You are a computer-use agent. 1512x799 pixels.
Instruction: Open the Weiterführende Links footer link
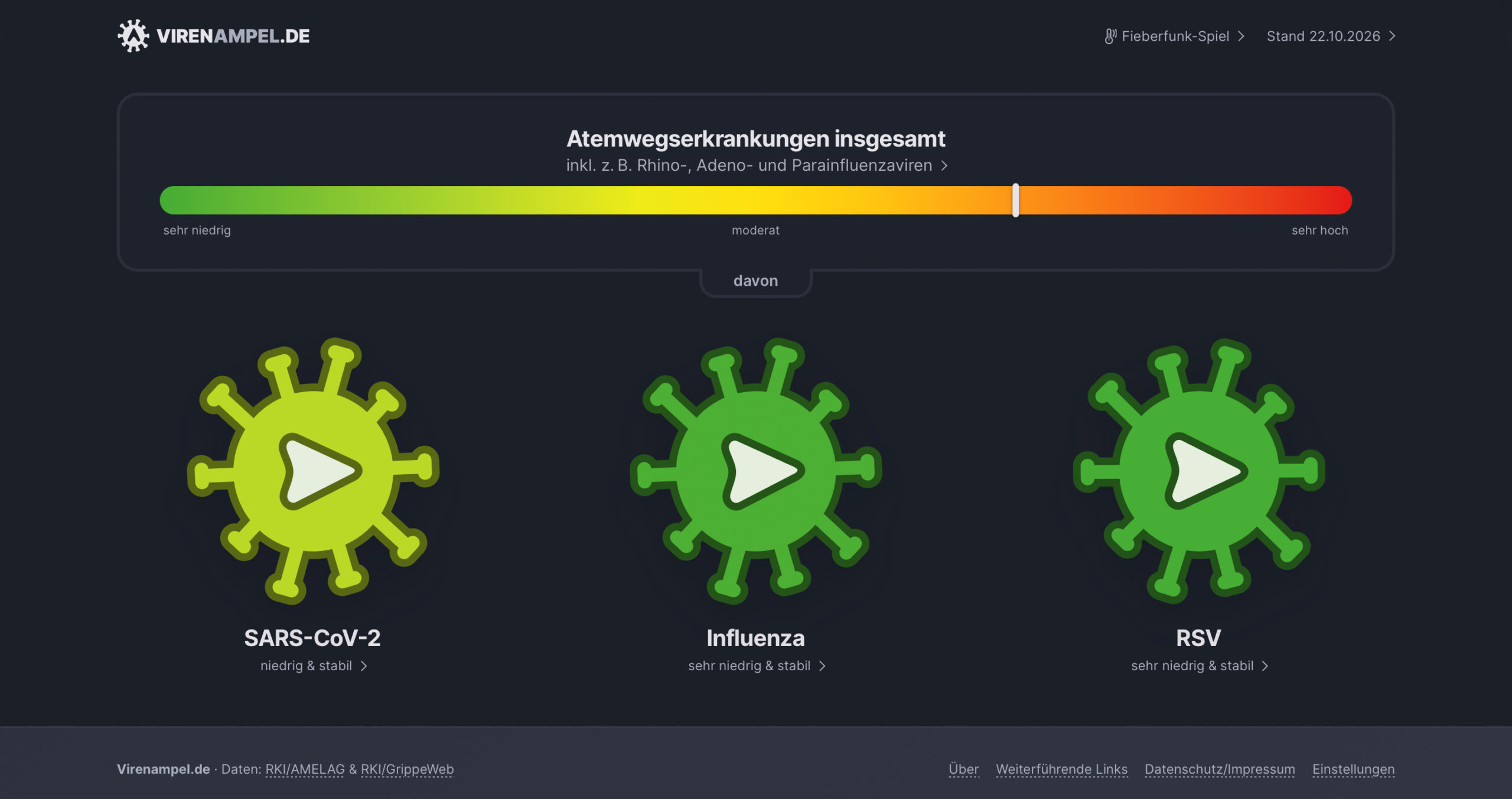coord(1061,769)
